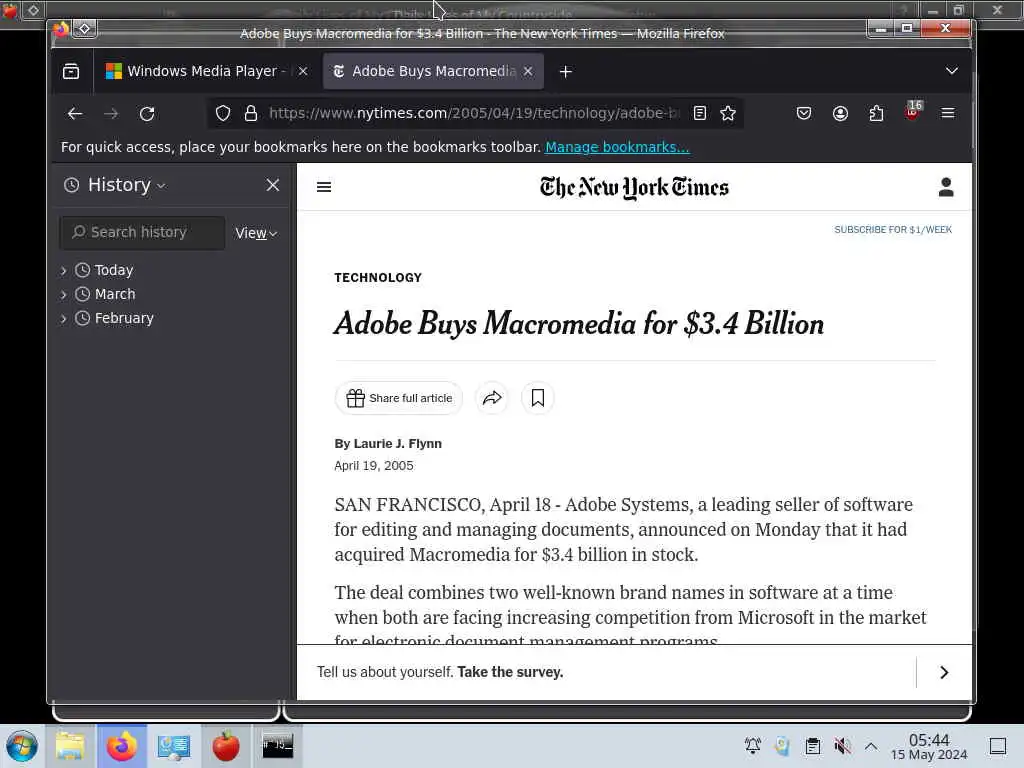Open the Save to Pocket icon
This screenshot has height=768, width=1024.
click(x=804, y=114)
